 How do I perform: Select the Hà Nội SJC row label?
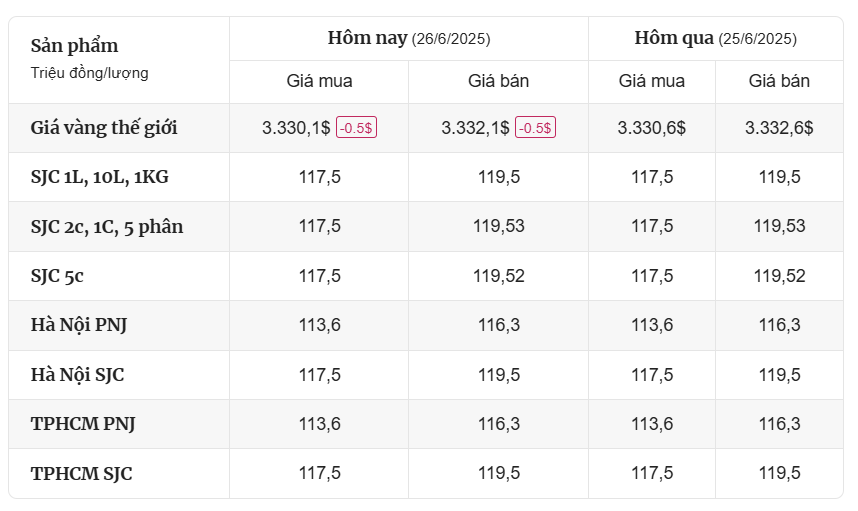point(77,375)
